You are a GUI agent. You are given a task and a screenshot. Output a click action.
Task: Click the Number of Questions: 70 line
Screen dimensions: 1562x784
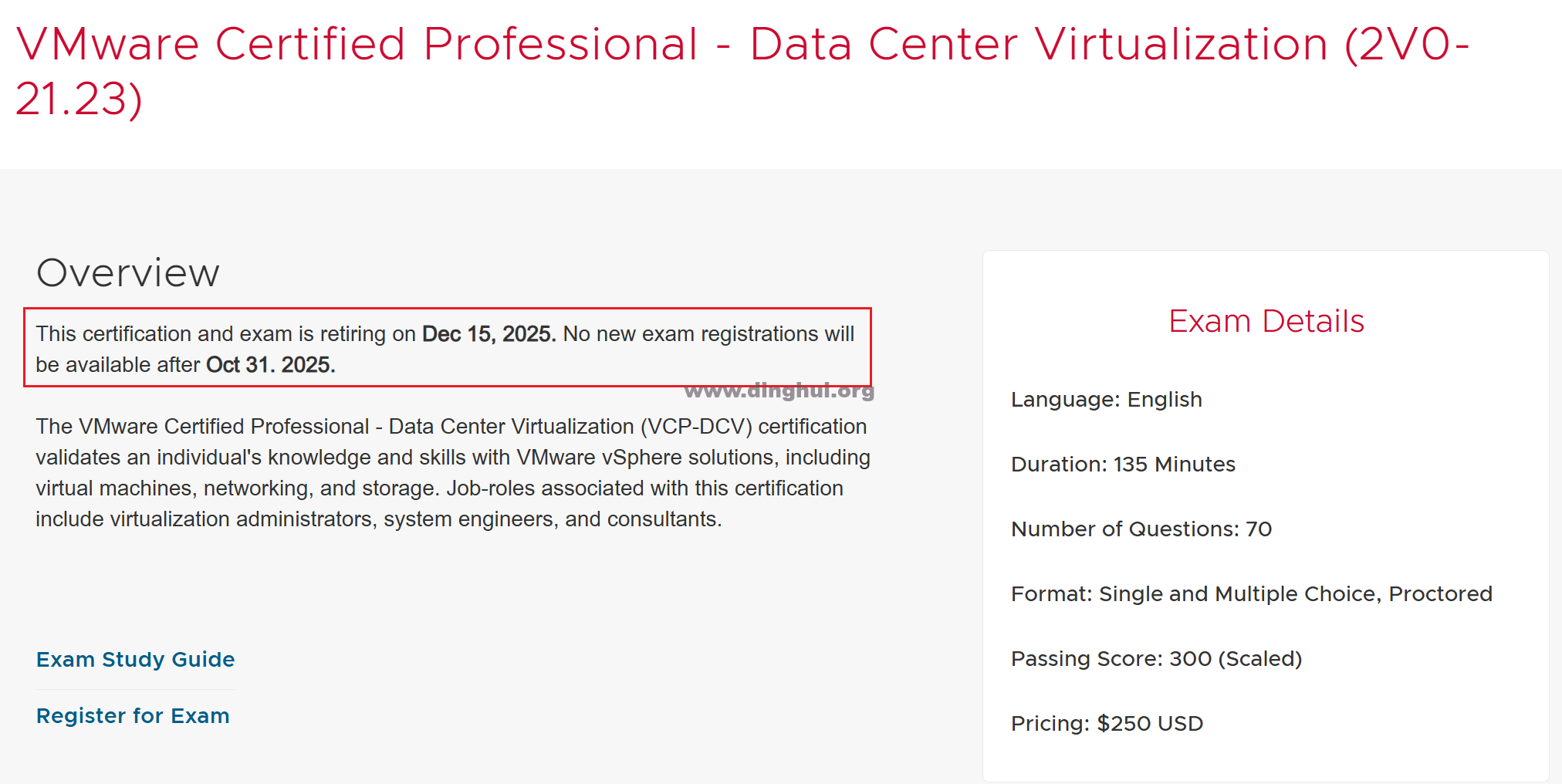(x=1141, y=529)
